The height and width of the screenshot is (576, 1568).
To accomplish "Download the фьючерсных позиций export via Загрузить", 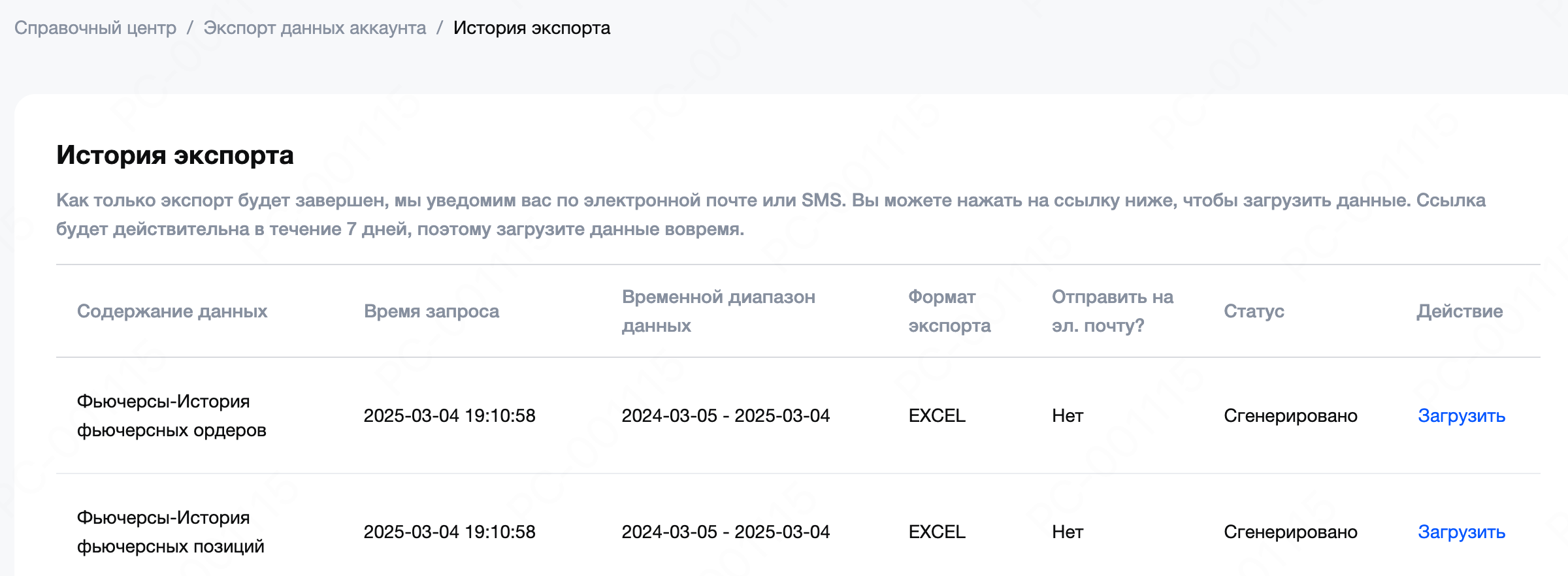I will coord(1462,532).
